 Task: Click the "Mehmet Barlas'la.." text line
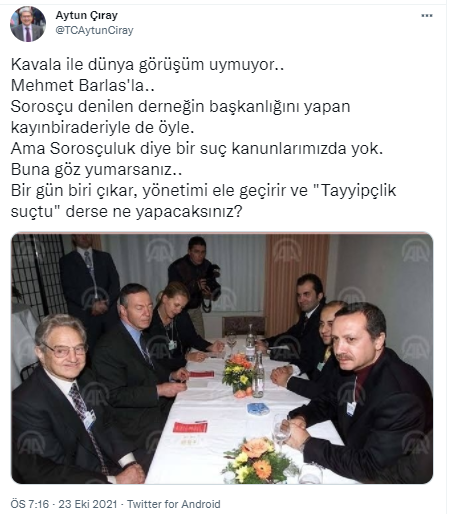(82, 85)
